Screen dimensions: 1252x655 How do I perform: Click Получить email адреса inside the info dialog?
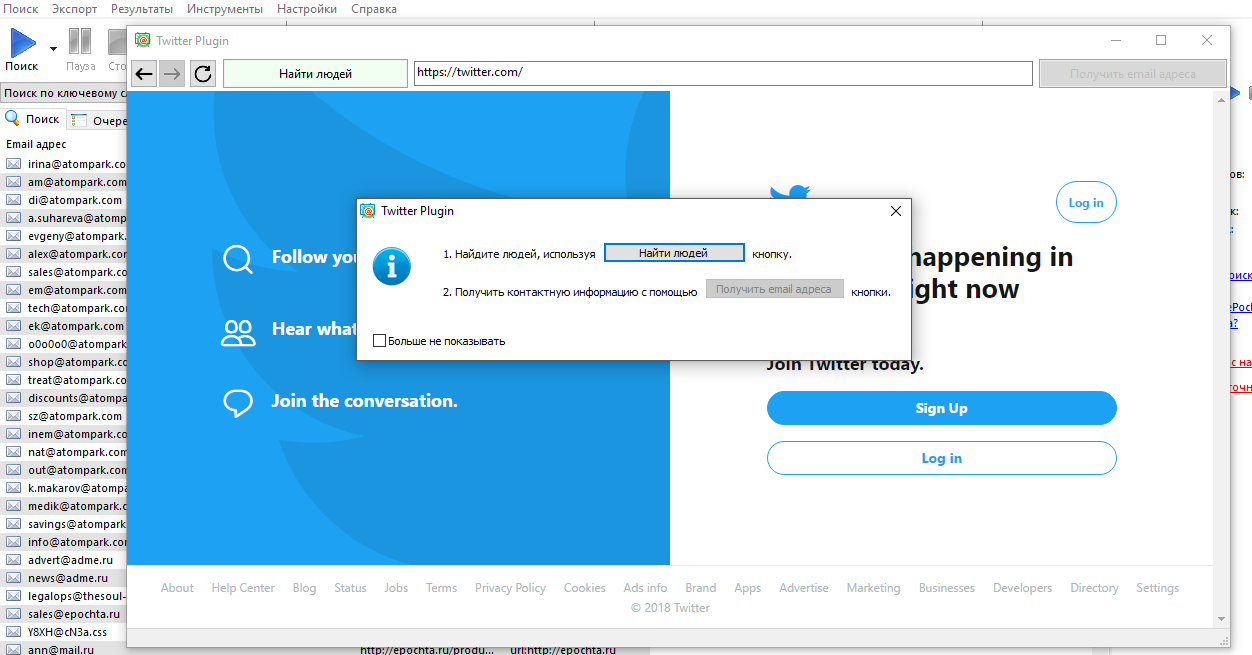pos(774,289)
